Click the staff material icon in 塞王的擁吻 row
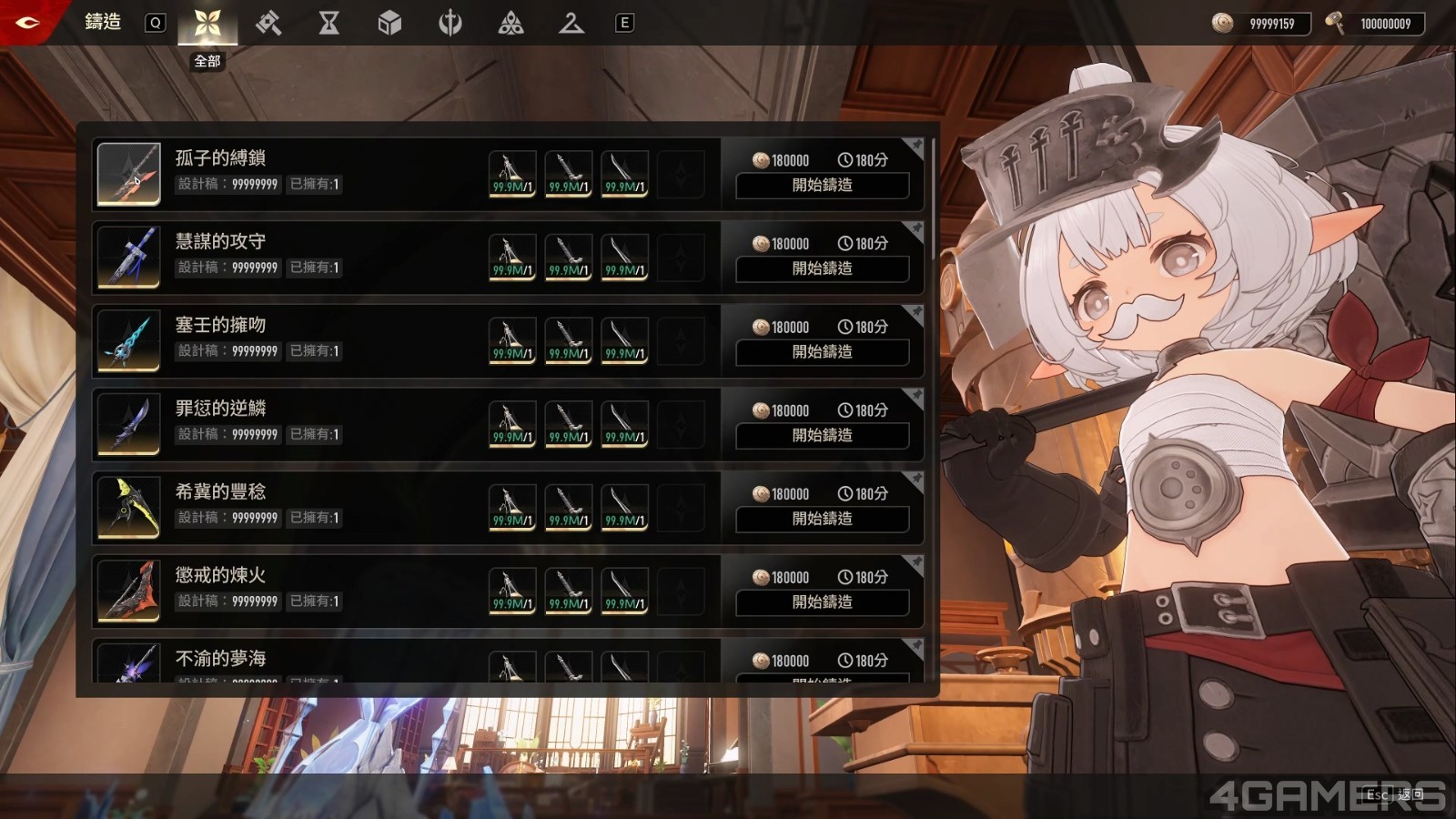Screen dimensions: 1456x819 (x=512, y=340)
